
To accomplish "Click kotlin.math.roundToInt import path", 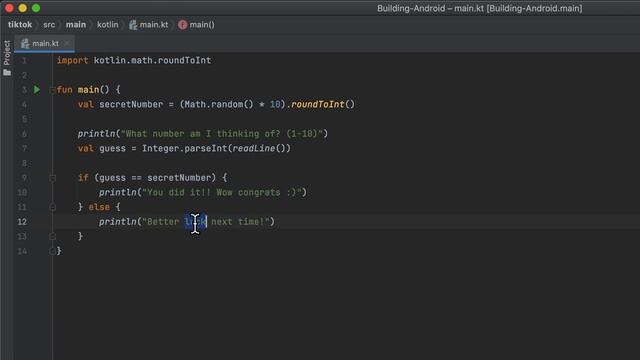I will click(x=152, y=60).
